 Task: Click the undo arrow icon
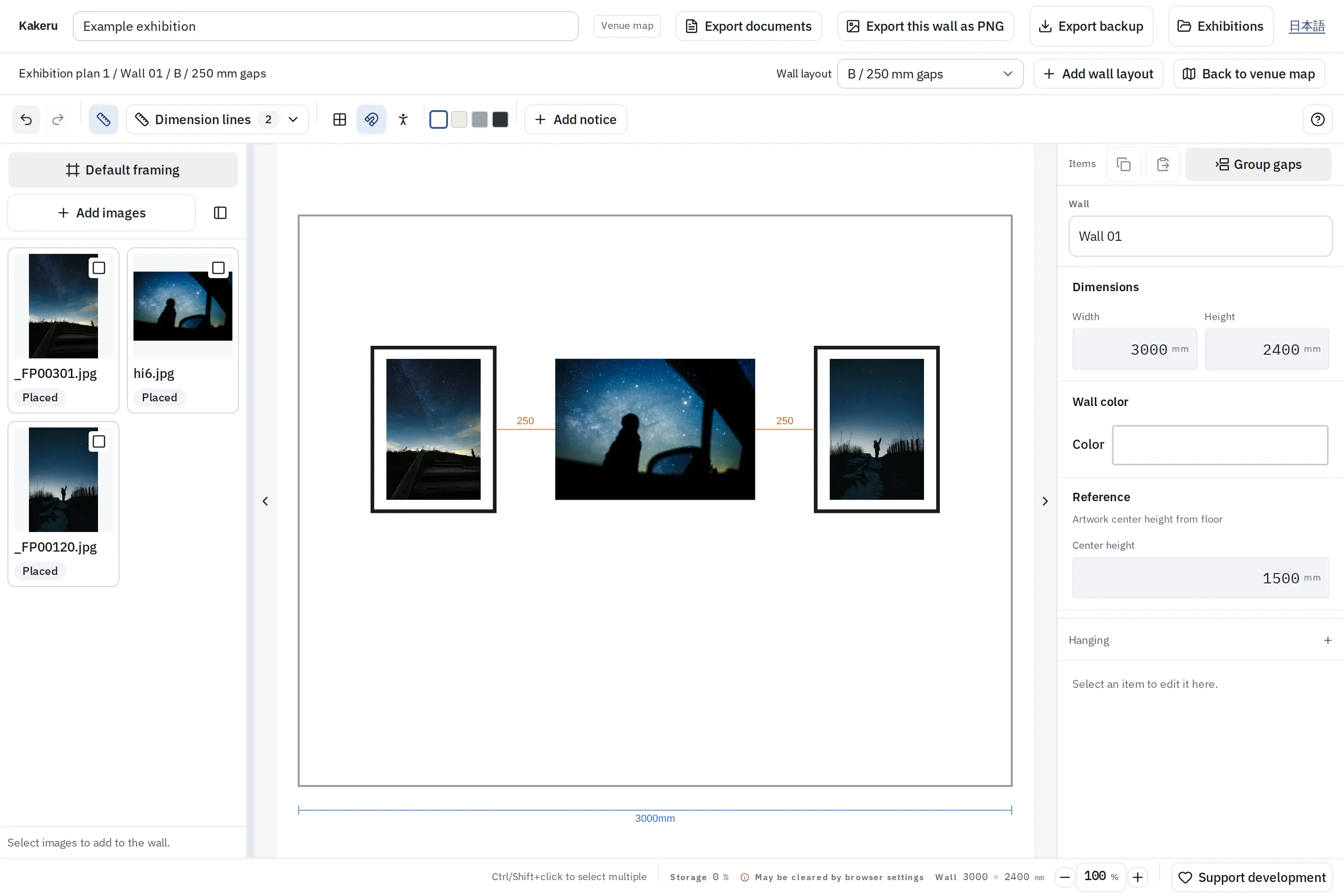point(26,119)
